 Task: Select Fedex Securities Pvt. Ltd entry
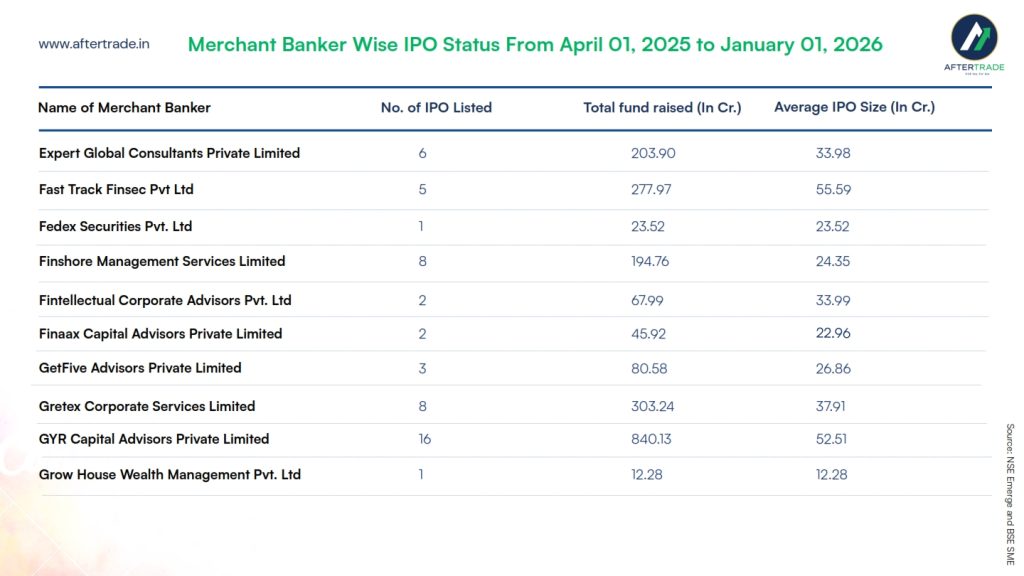(115, 226)
